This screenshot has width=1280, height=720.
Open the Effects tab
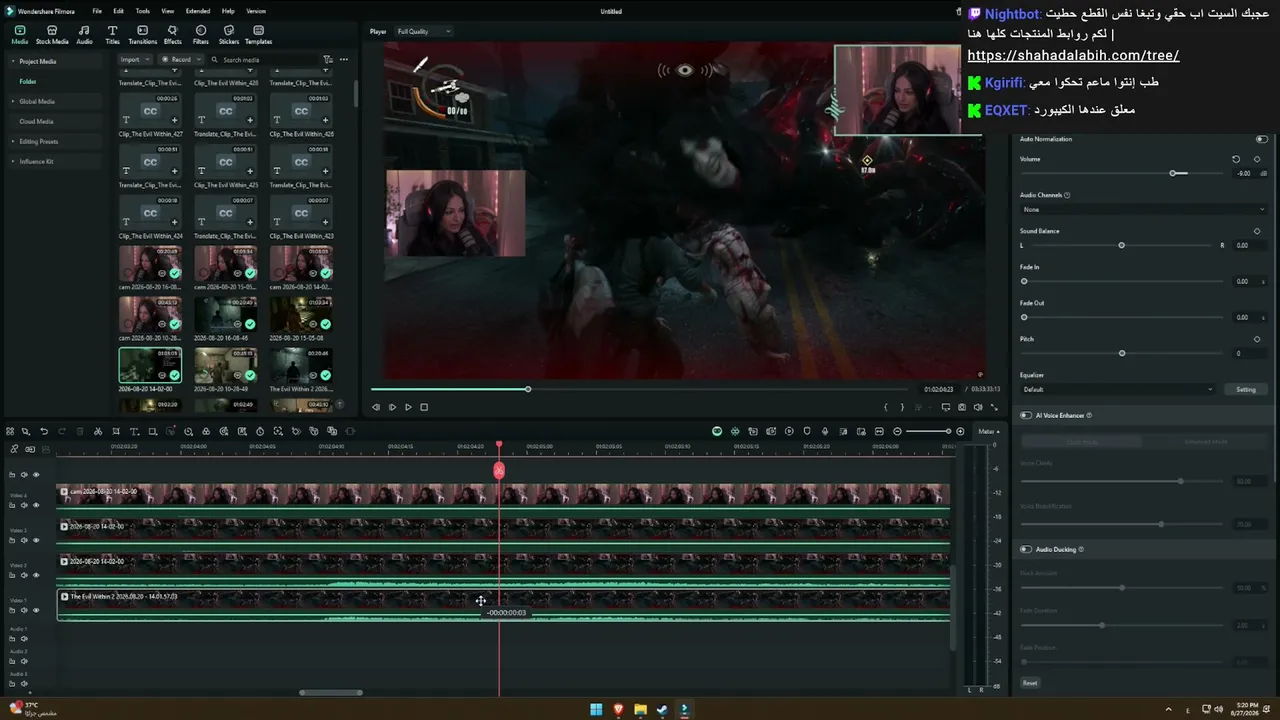[x=173, y=35]
